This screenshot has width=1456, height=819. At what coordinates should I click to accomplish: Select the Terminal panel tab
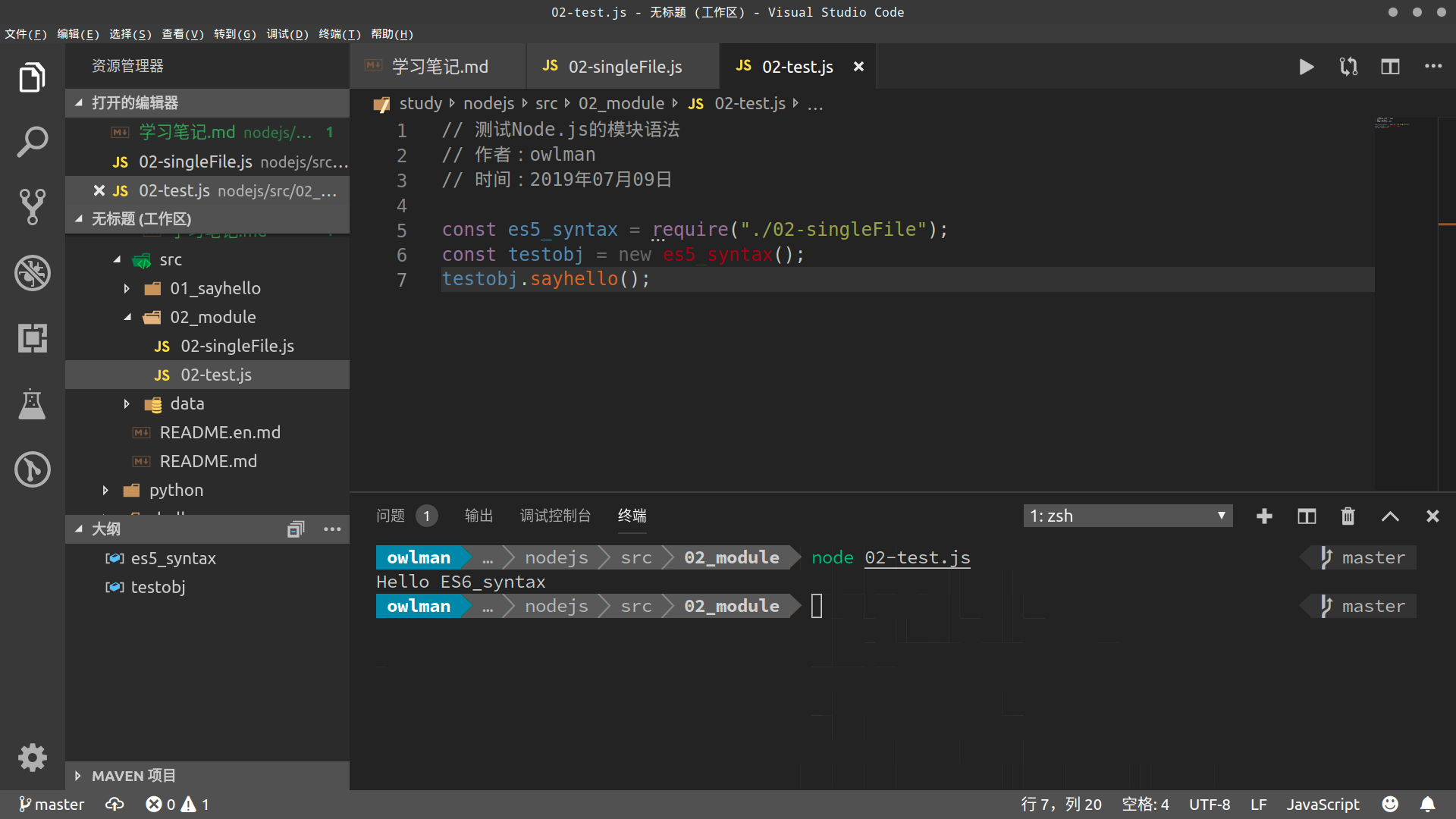point(632,516)
